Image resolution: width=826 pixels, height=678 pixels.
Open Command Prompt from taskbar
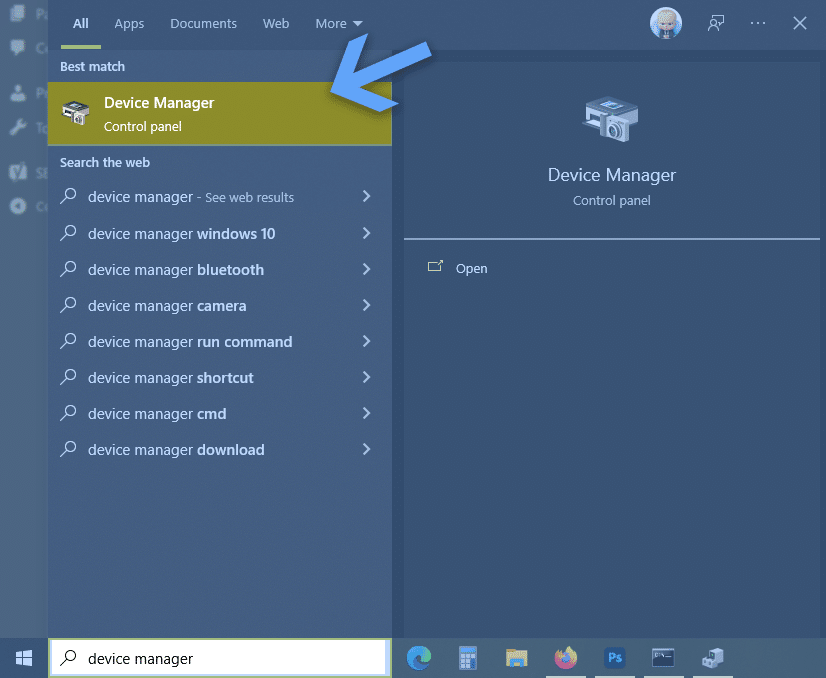coord(663,658)
